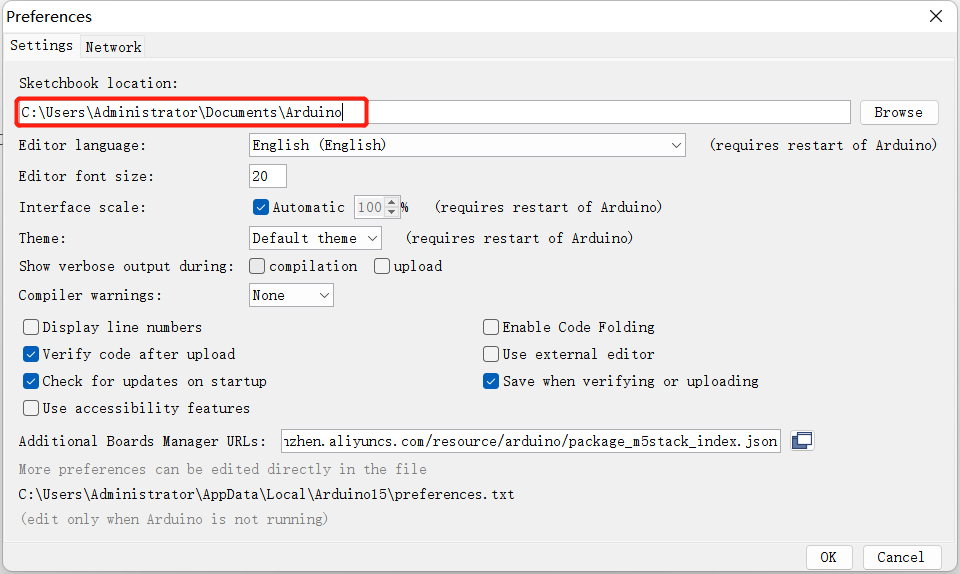This screenshot has height=574, width=960.
Task: Expand the Compiler warnings dropdown
Action: 291,295
